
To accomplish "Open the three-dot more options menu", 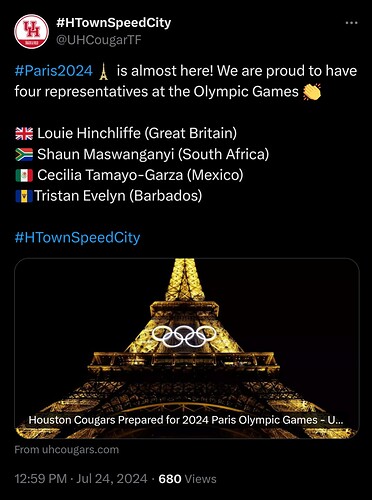I will coord(351,23).
